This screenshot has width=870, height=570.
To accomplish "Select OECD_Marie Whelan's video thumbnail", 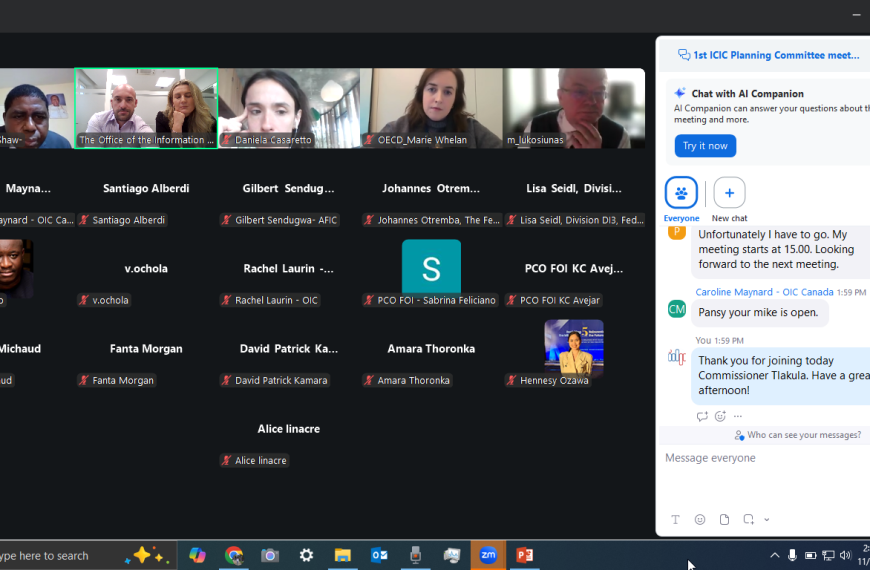I will (431, 108).
